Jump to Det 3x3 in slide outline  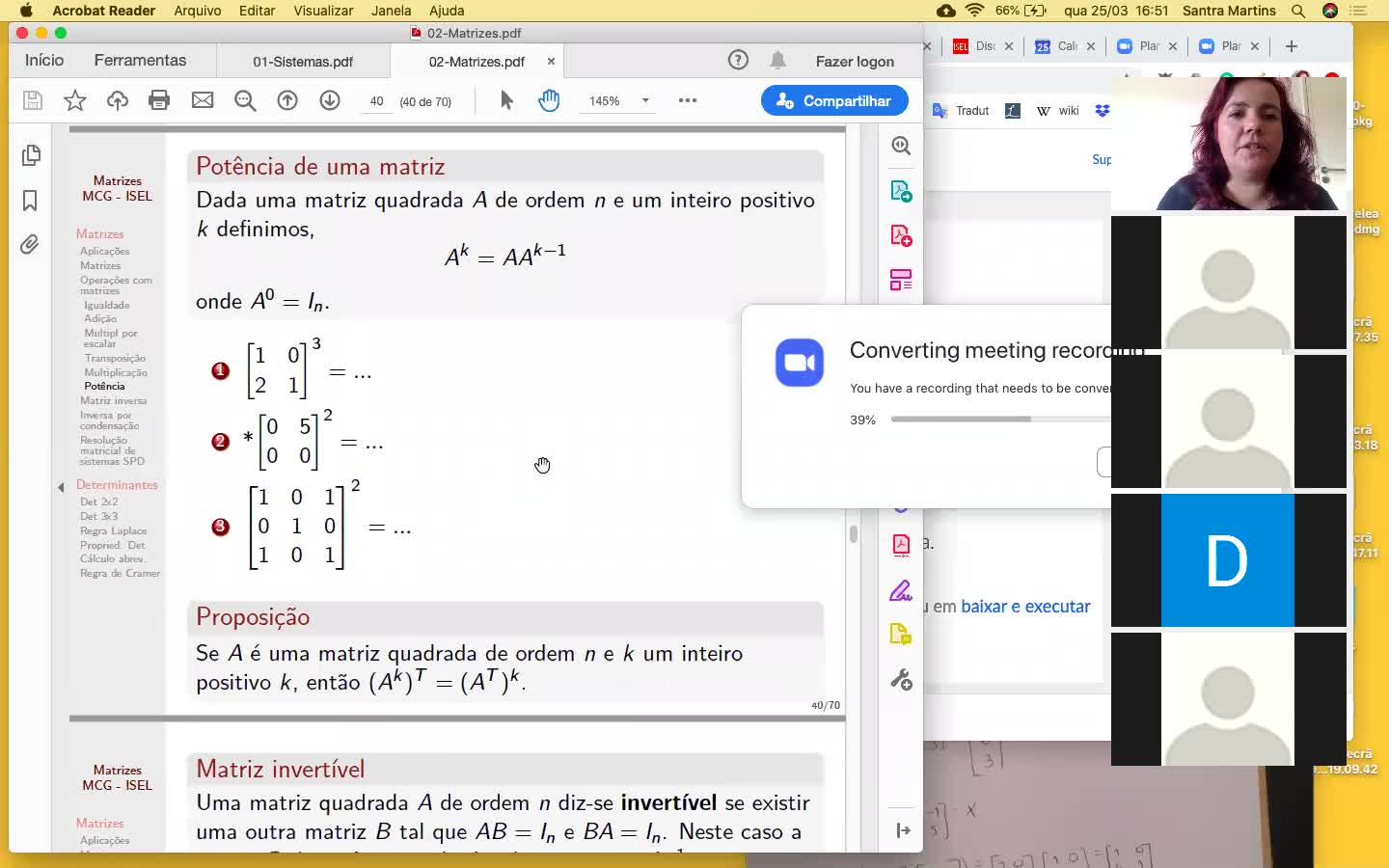click(98, 516)
